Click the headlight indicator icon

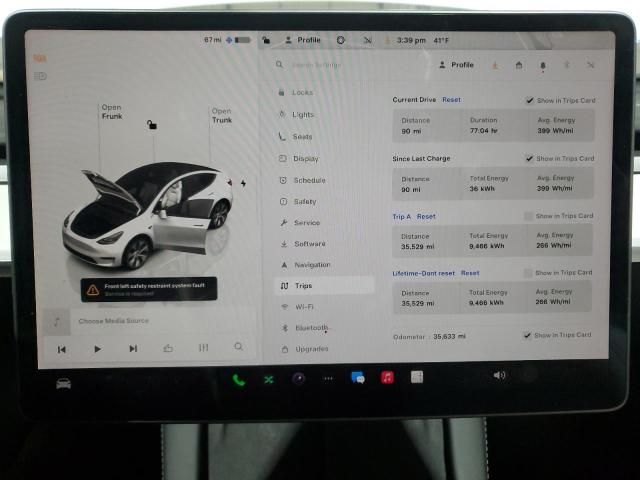click(x=40, y=76)
